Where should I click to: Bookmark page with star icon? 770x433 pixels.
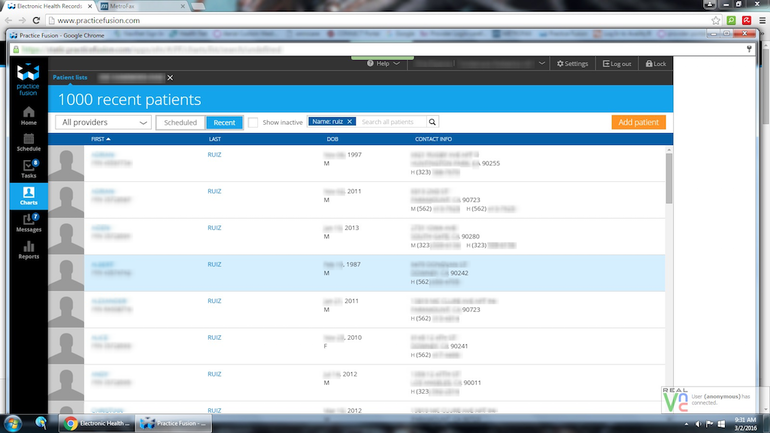tap(715, 20)
